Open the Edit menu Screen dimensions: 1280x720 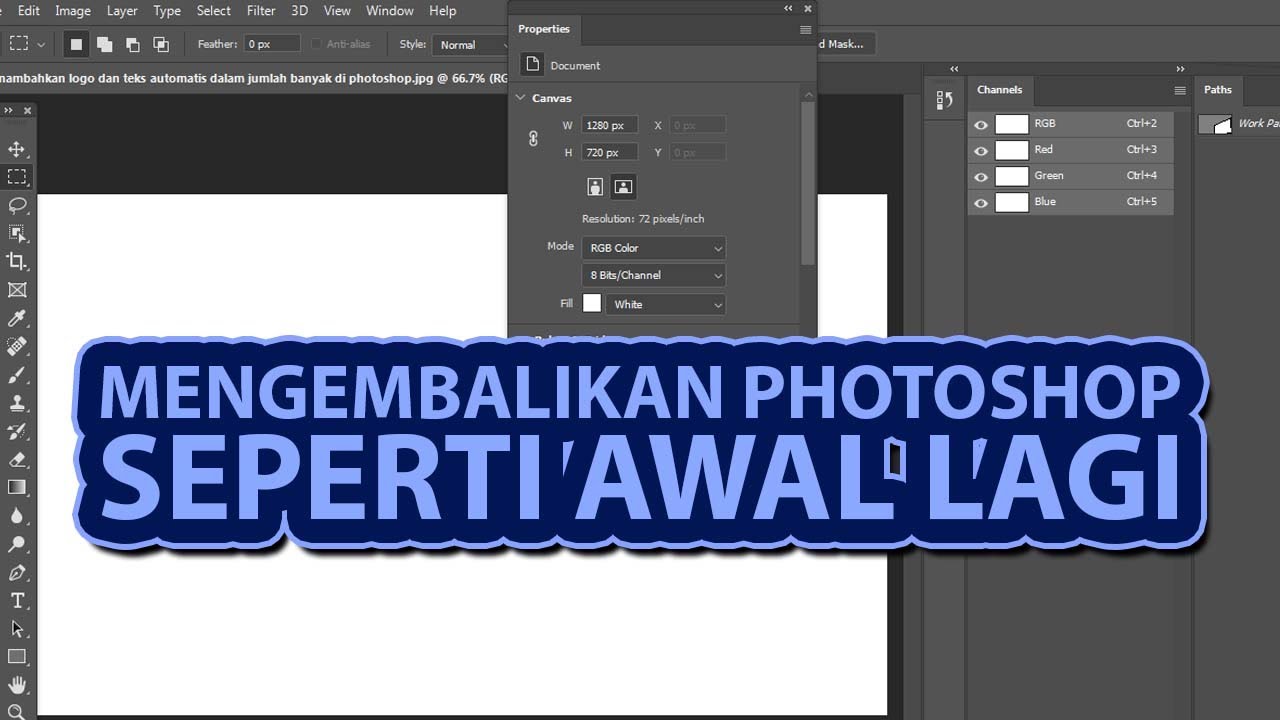29,11
